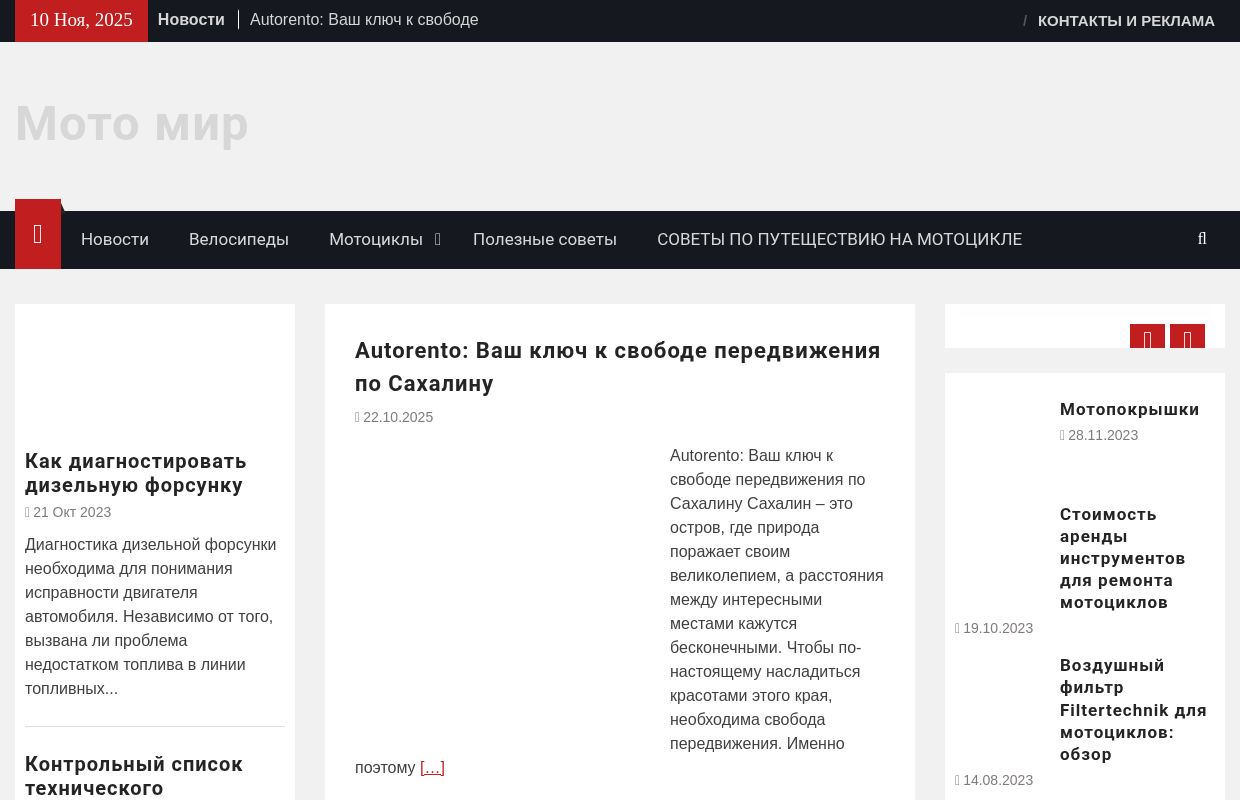Click the Мото мир site title
Image resolution: width=1240 pixels, height=800 pixels.
(132, 124)
